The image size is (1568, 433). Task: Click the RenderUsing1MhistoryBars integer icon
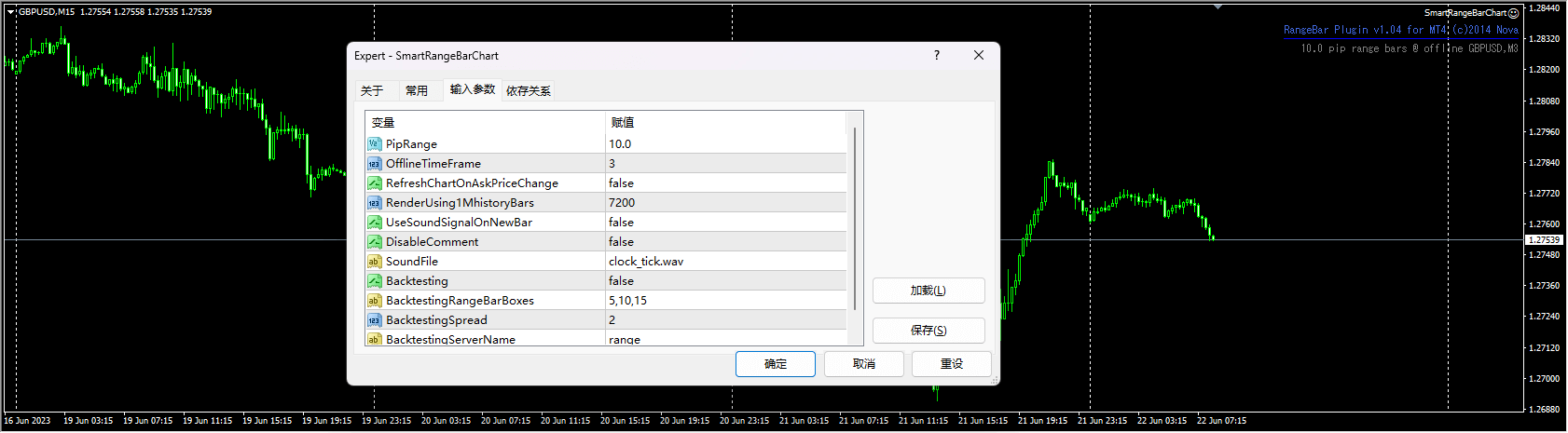click(x=374, y=203)
